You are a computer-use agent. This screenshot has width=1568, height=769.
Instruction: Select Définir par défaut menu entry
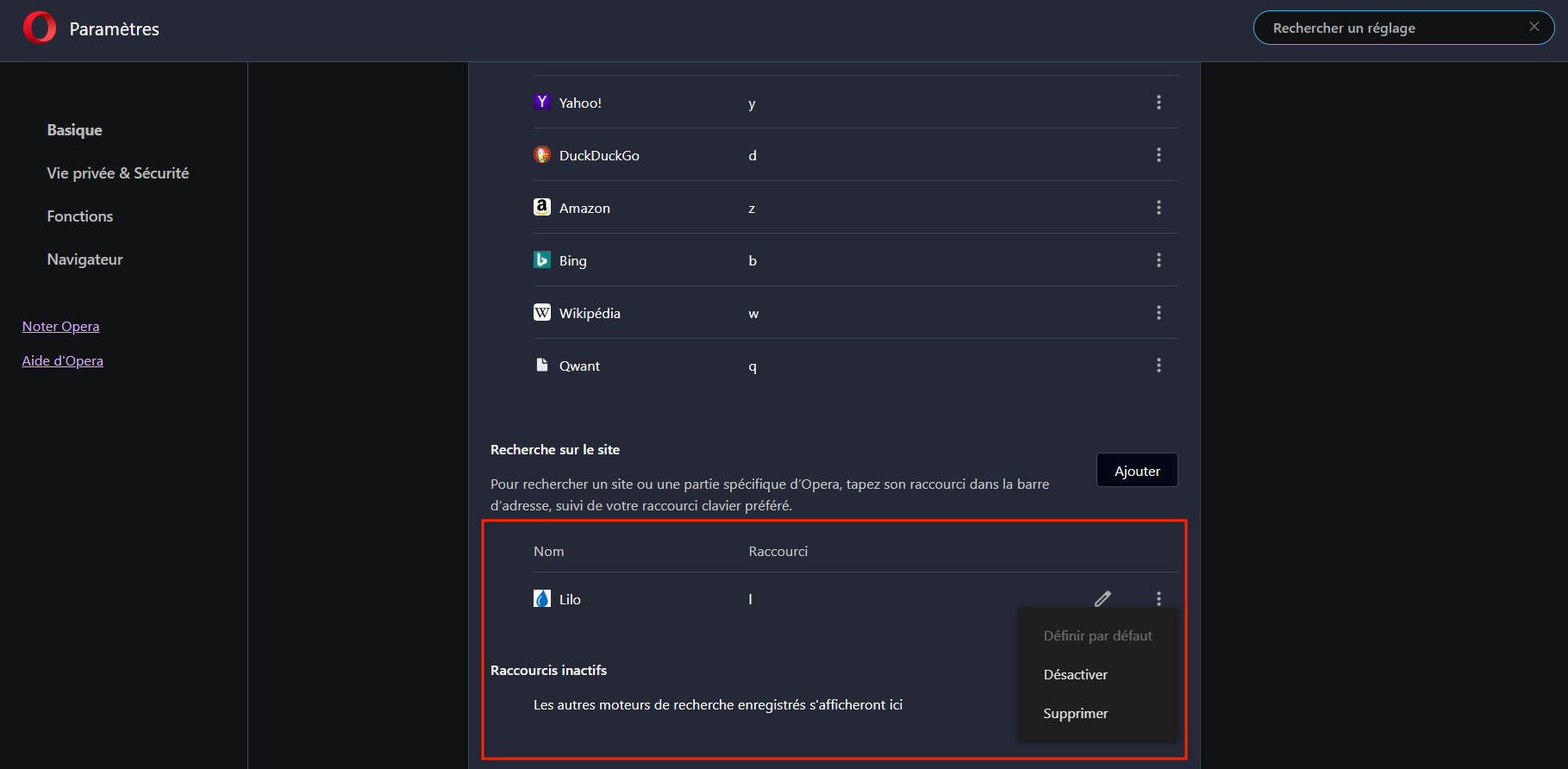(x=1097, y=636)
